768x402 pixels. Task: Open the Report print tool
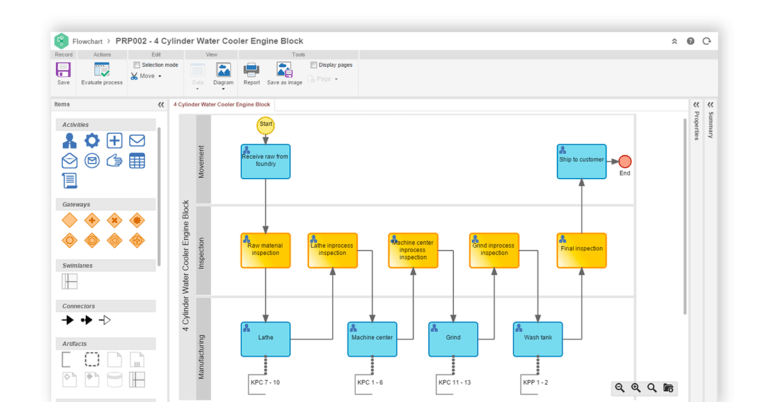[251, 70]
